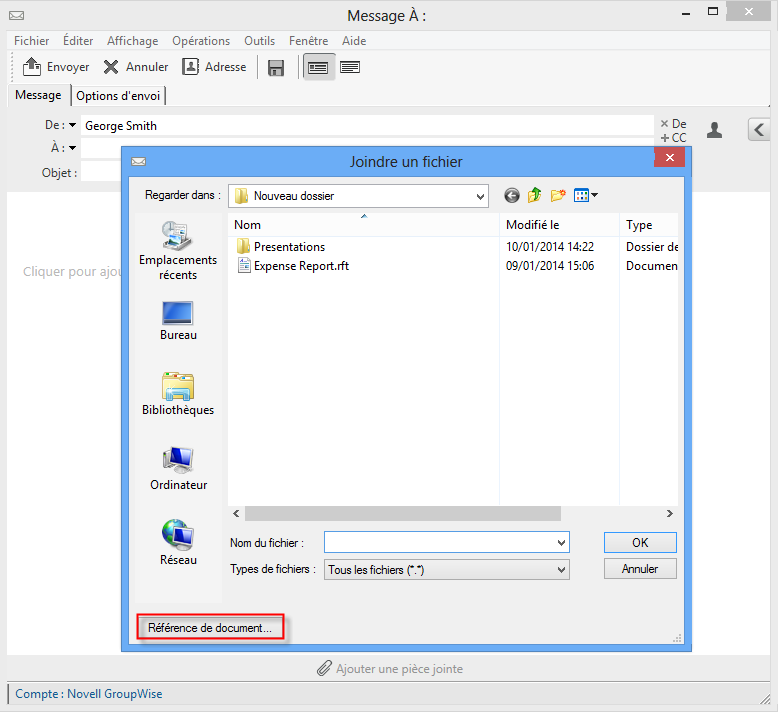Viewport: 778px width, 712px height.
Task: Go to Bureau in the places sidebar
Action: point(178,321)
